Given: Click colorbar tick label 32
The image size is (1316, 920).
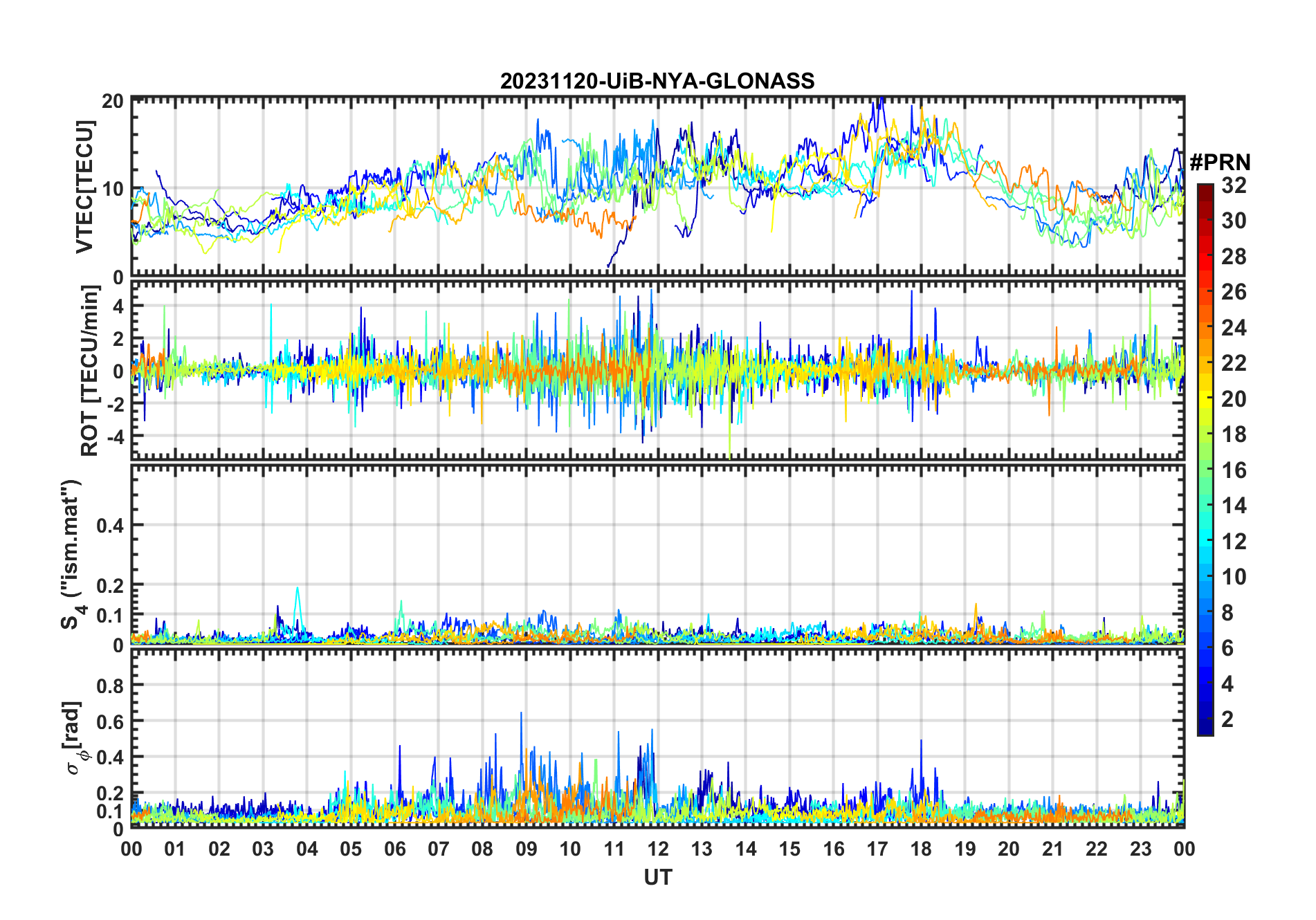Looking at the screenshot, I should pyautogui.click(x=1234, y=185).
